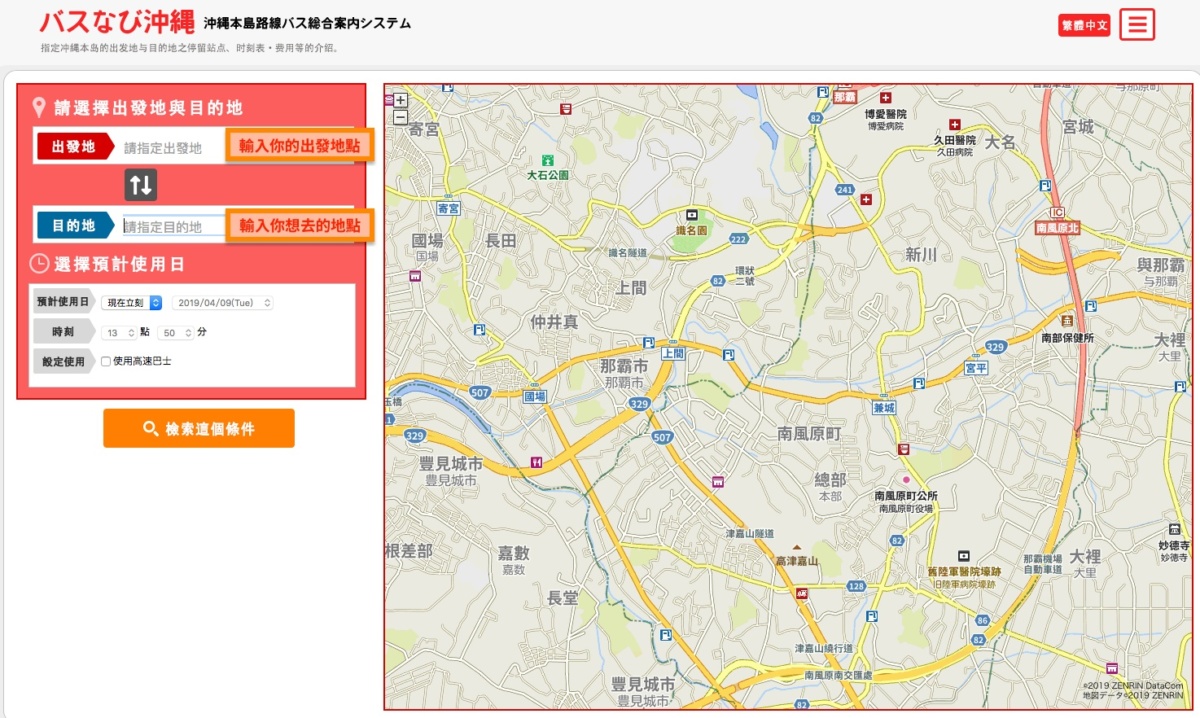Viewport: 1200px width, 718px height.
Task: Select the 久田醫院 hospital cross icon
Action: coord(954,126)
